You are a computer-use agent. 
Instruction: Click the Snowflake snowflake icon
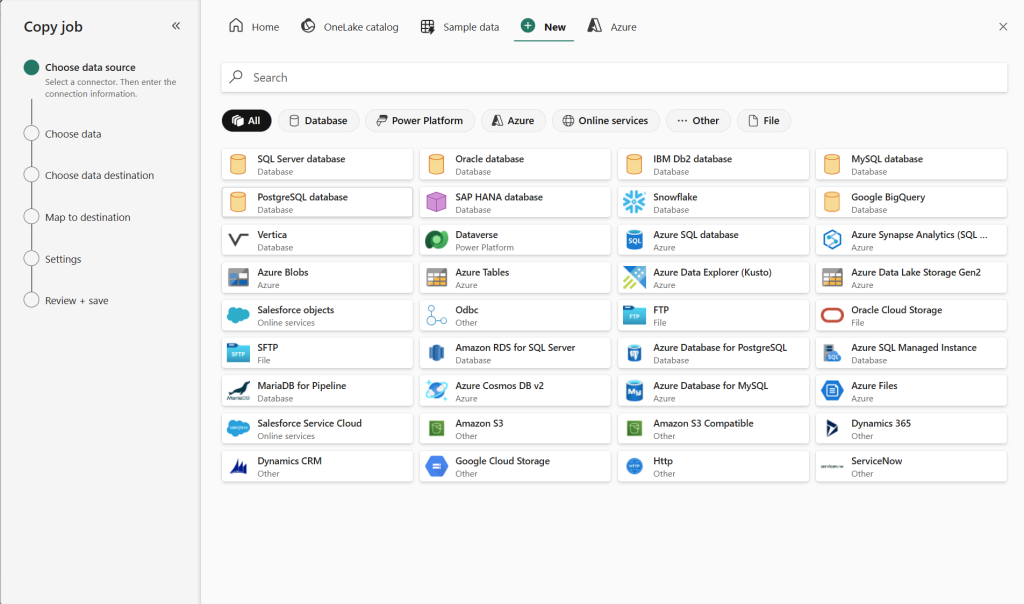pyautogui.click(x=634, y=202)
